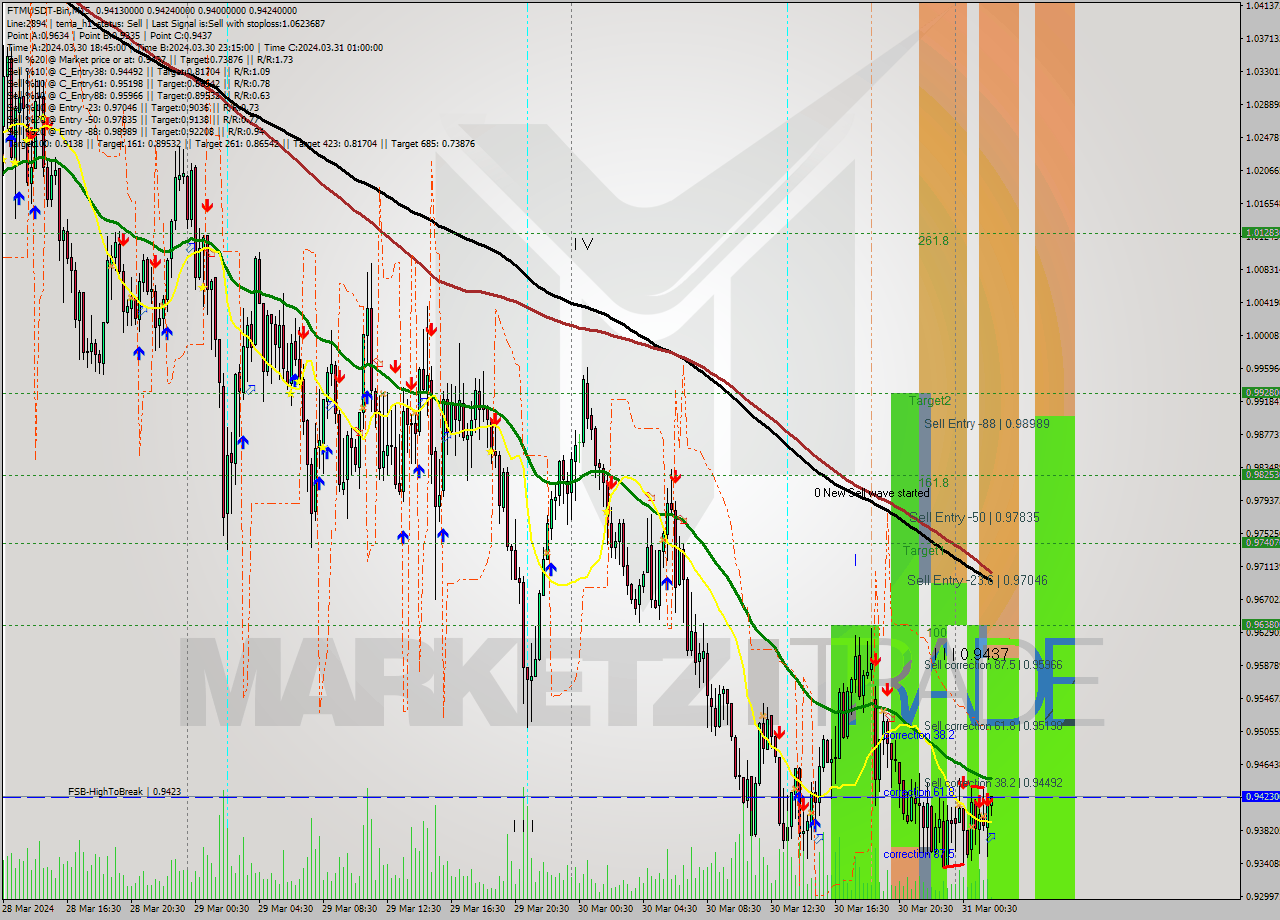Click the 'Sell Entry -88 | 0.98989' label
Screen dimensions: 1280x920
(x=986, y=424)
